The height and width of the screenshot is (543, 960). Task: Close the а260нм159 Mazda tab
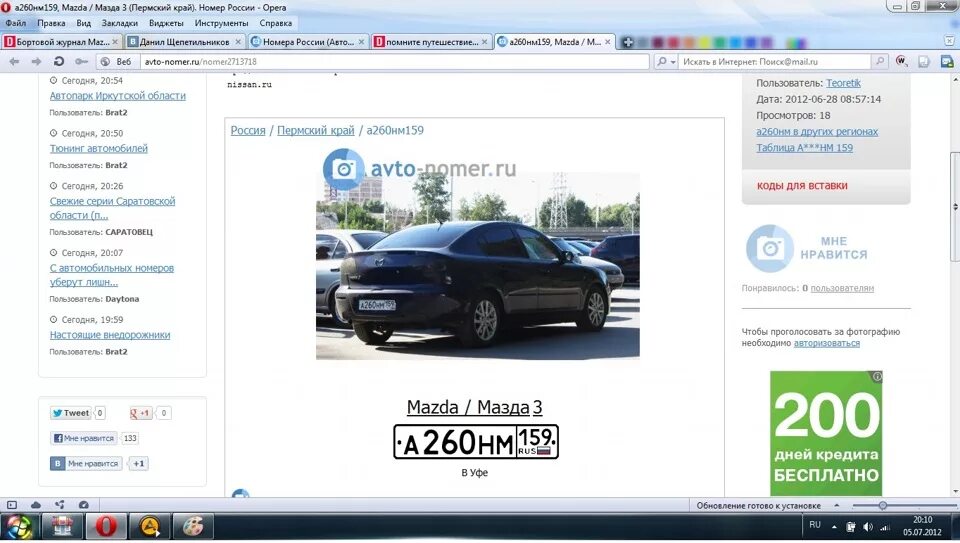[607, 42]
